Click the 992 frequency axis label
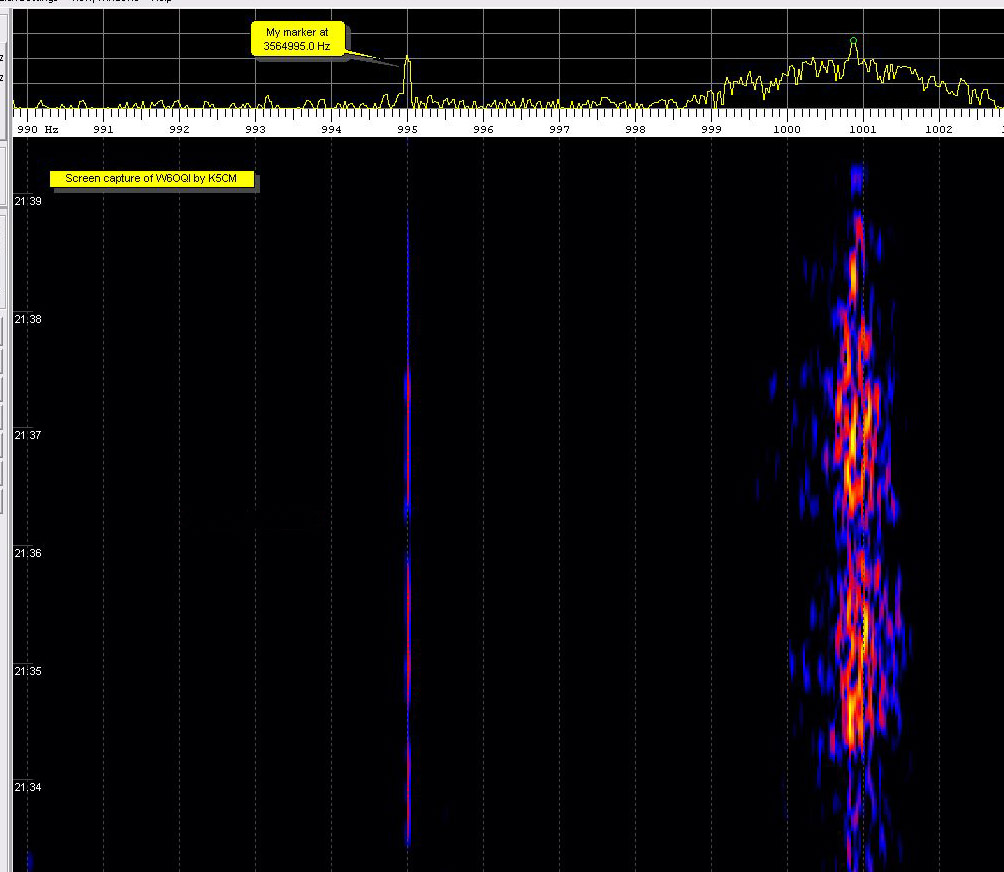The image size is (1004, 872). pyautogui.click(x=179, y=129)
